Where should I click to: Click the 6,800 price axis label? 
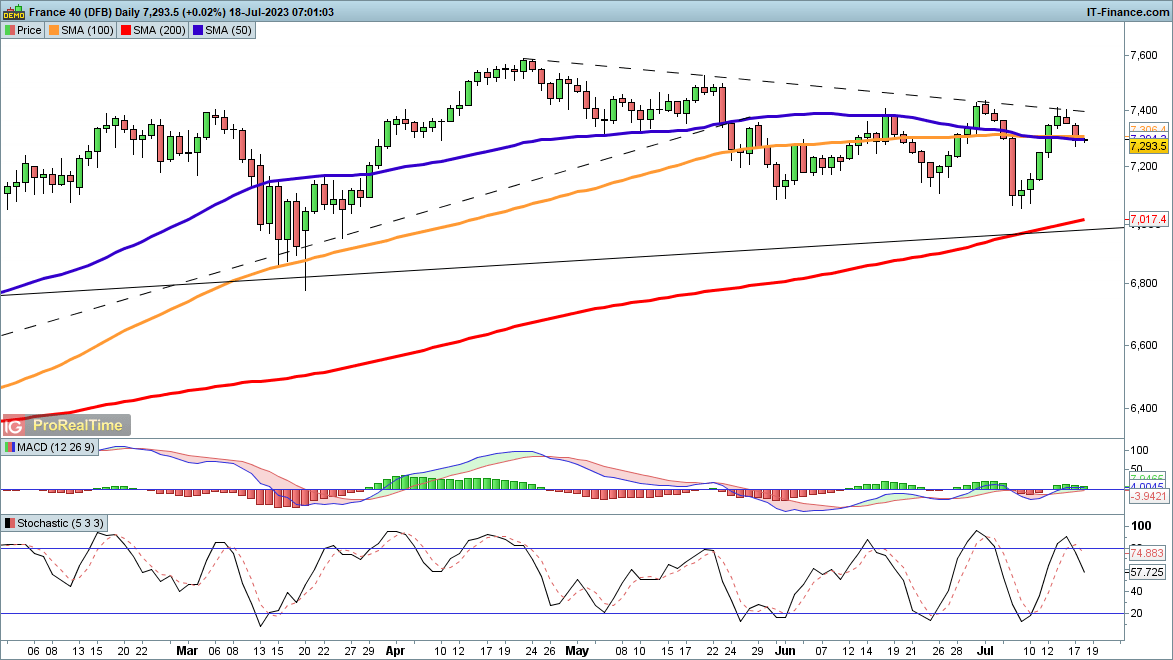click(x=1145, y=284)
